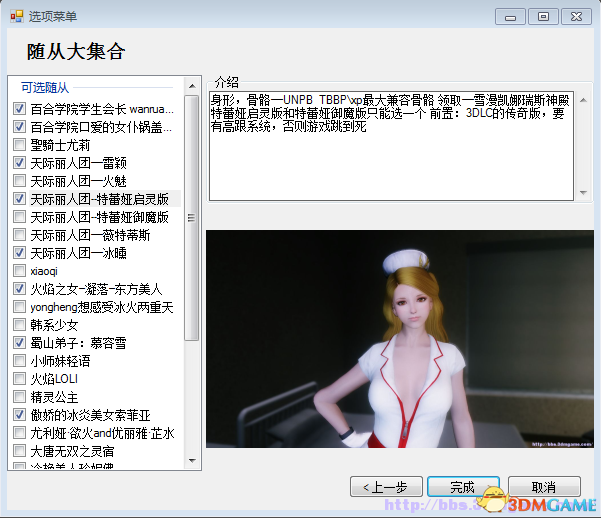The image size is (601, 518).
Task: Minimize the 选项菜单 window
Action: (x=510, y=17)
